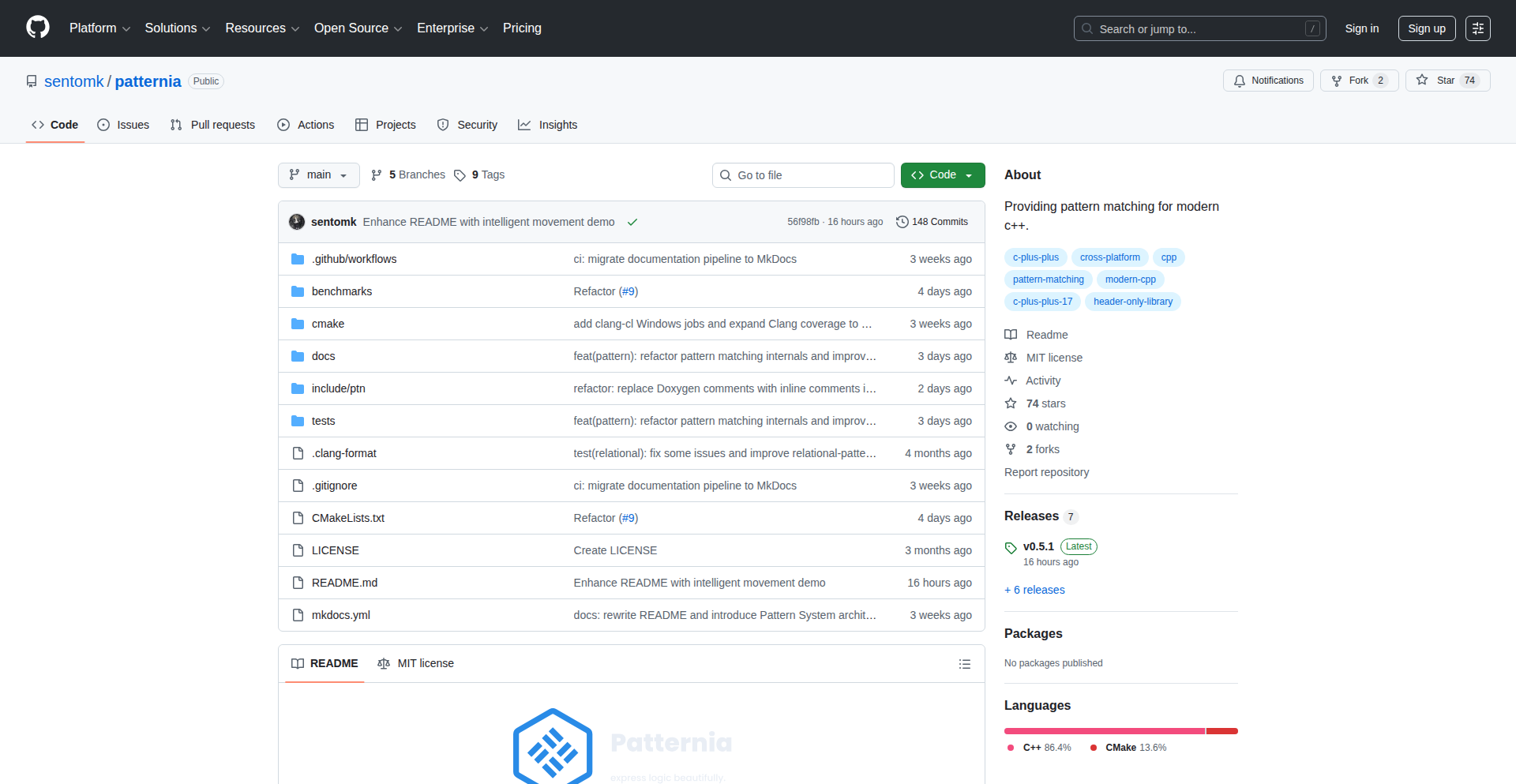
Task: Open the README outline list icon
Action: pyautogui.click(x=964, y=664)
